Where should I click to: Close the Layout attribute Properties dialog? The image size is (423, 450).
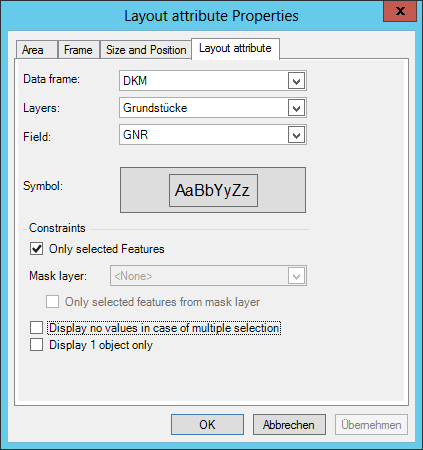click(x=400, y=11)
